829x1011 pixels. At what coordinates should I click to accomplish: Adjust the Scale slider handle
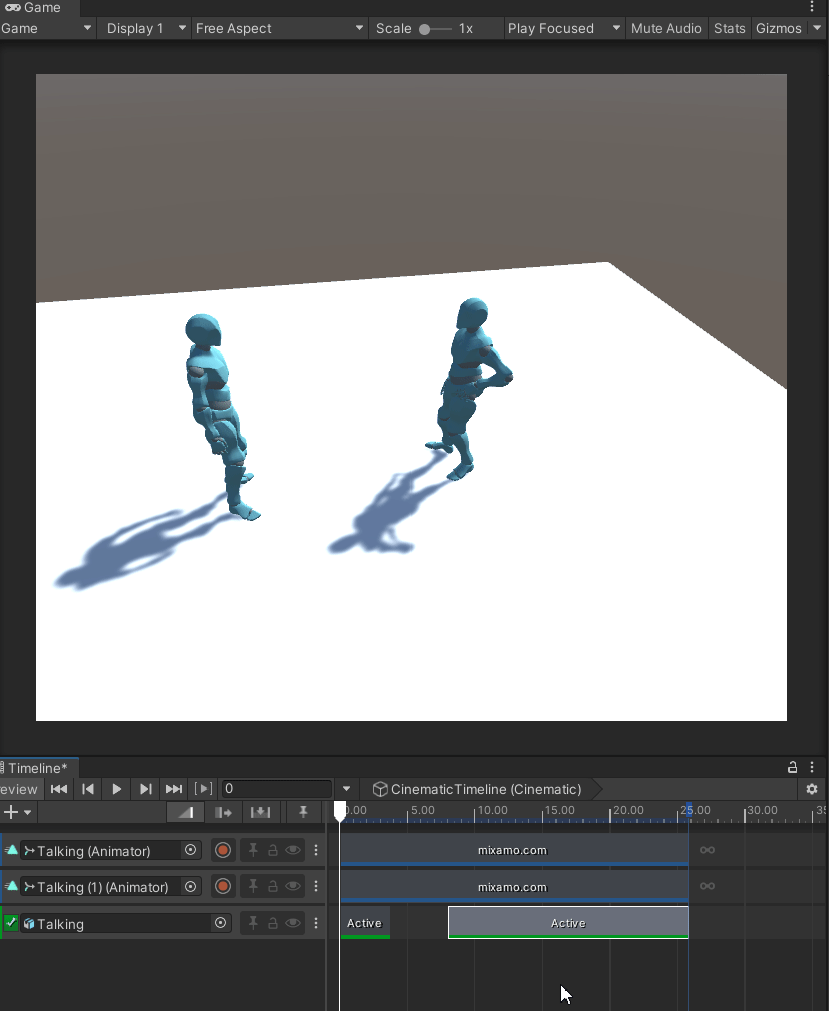point(425,29)
